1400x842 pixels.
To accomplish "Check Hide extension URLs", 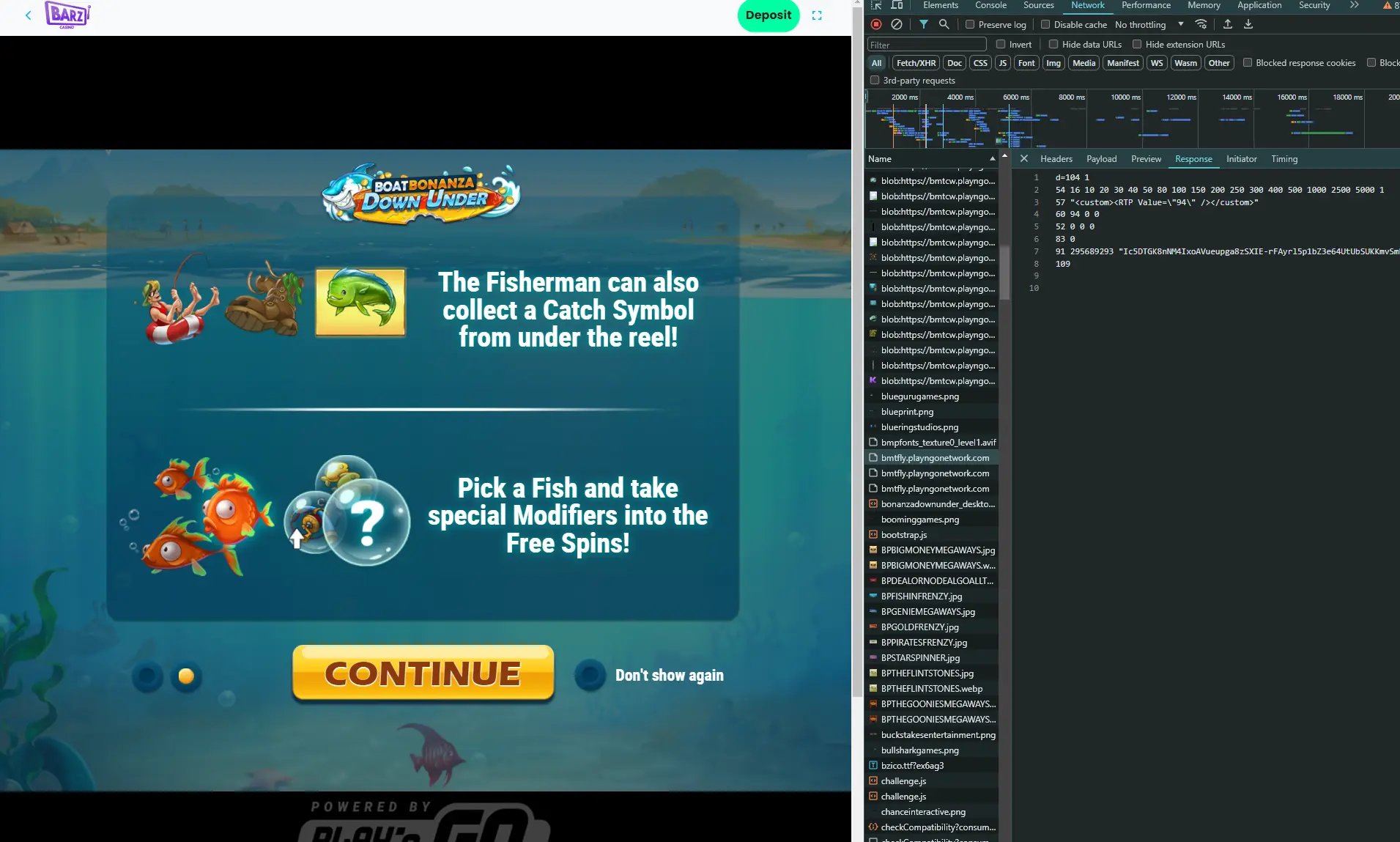I will (1137, 44).
